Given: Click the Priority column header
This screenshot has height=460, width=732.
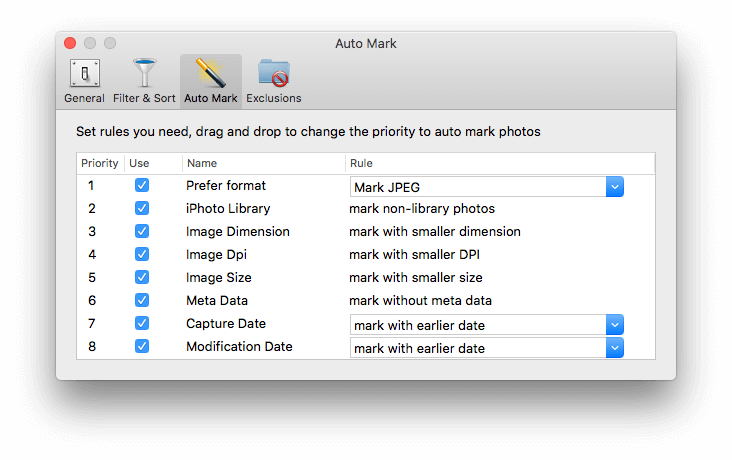Looking at the screenshot, I should click(x=100, y=163).
